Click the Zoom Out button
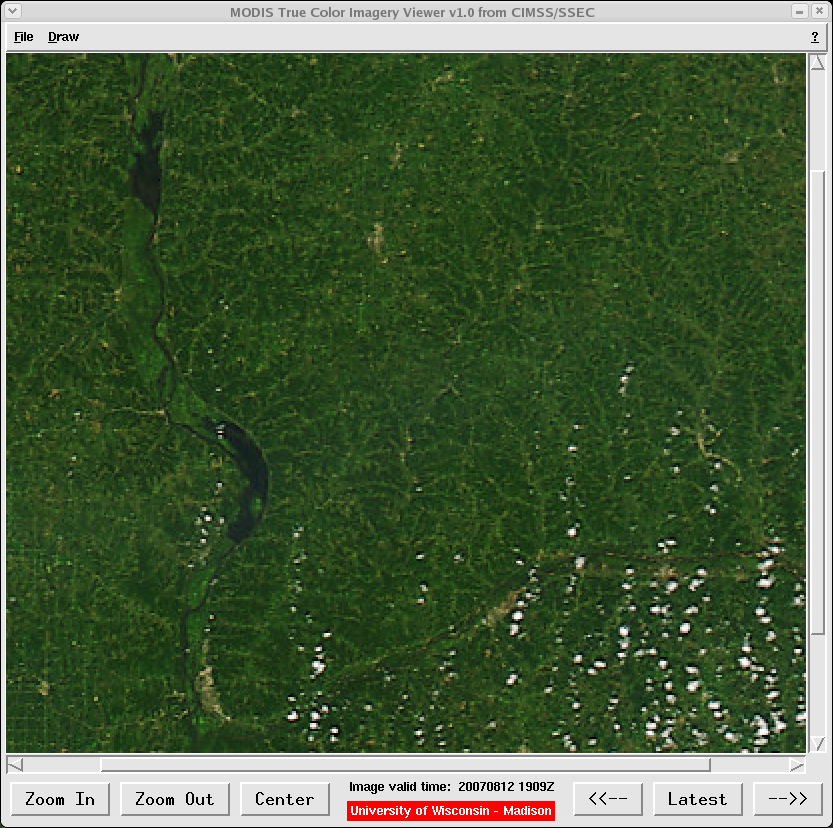 pyautogui.click(x=175, y=799)
